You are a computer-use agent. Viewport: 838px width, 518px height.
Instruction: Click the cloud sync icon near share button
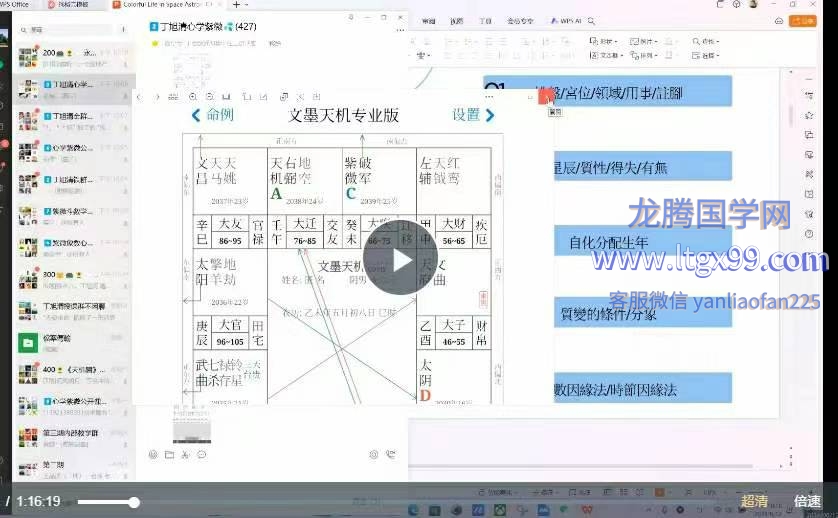pos(779,21)
